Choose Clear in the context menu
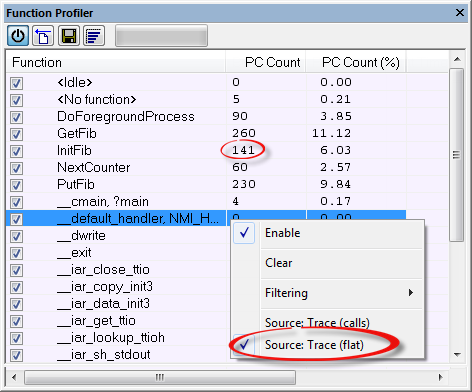472x392 pixels. pyautogui.click(x=327, y=263)
